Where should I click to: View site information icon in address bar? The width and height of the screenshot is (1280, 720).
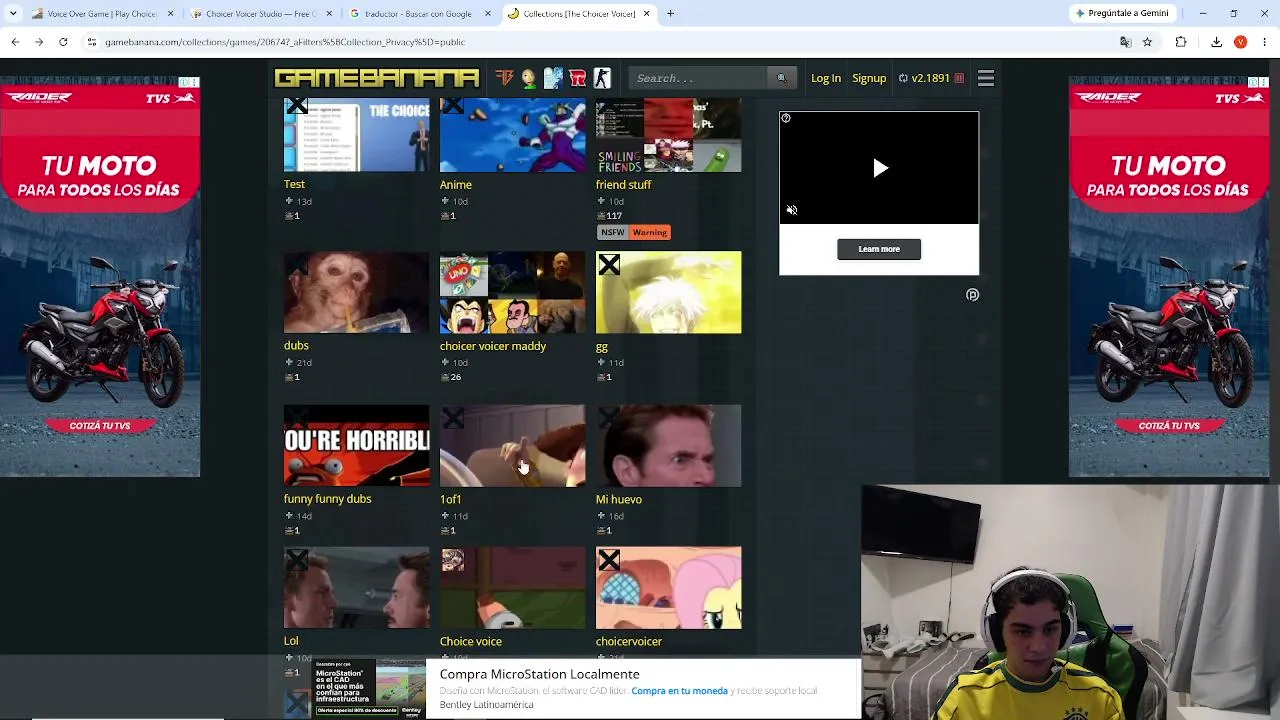[92, 42]
